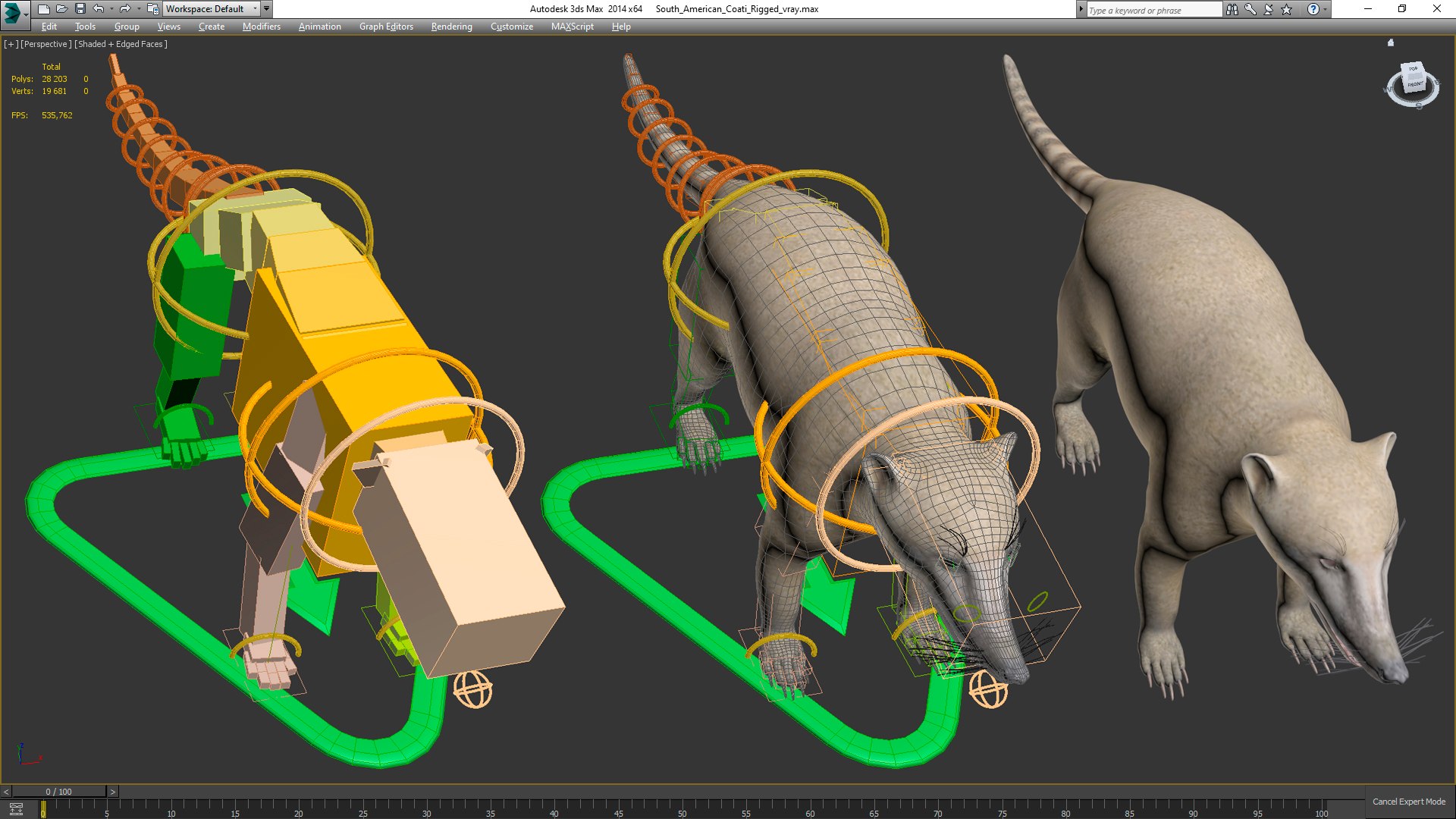The image size is (1456, 819).
Task: Click the TOP face of ViewCube
Action: coord(1413,69)
